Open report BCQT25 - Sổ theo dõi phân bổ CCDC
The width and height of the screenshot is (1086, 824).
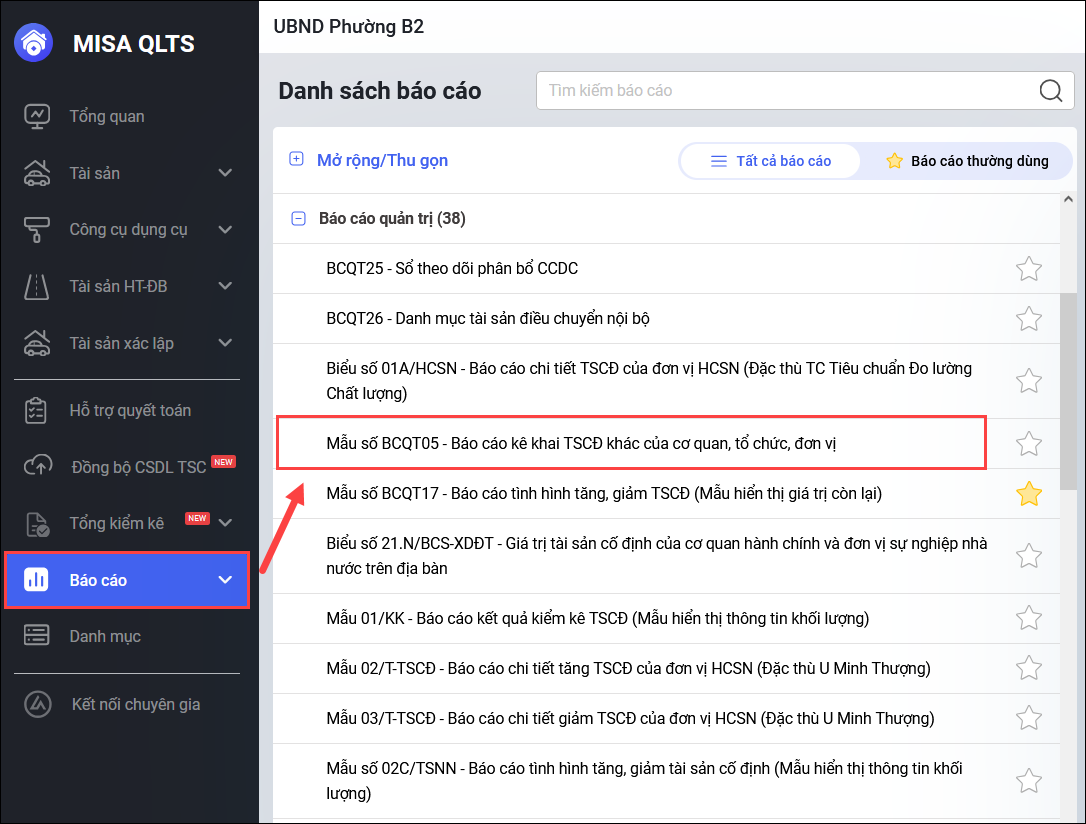pyautogui.click(x=452, y=269)
